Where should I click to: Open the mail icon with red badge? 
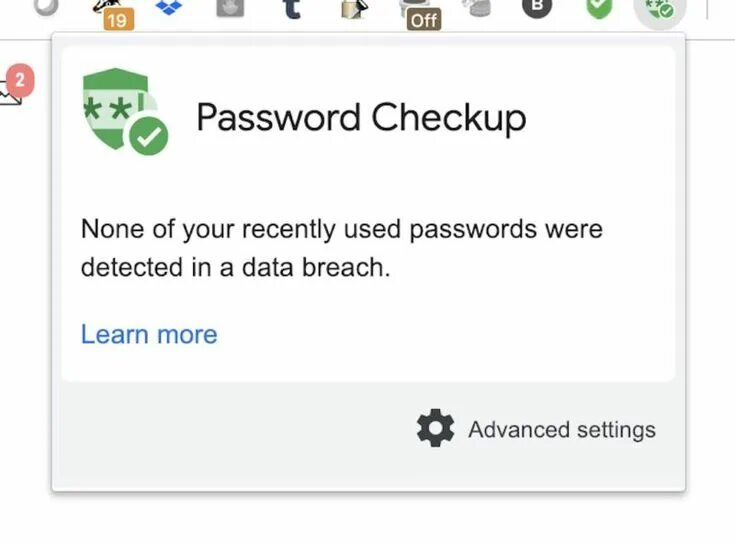pyautogui.click(x=8, y=93)
